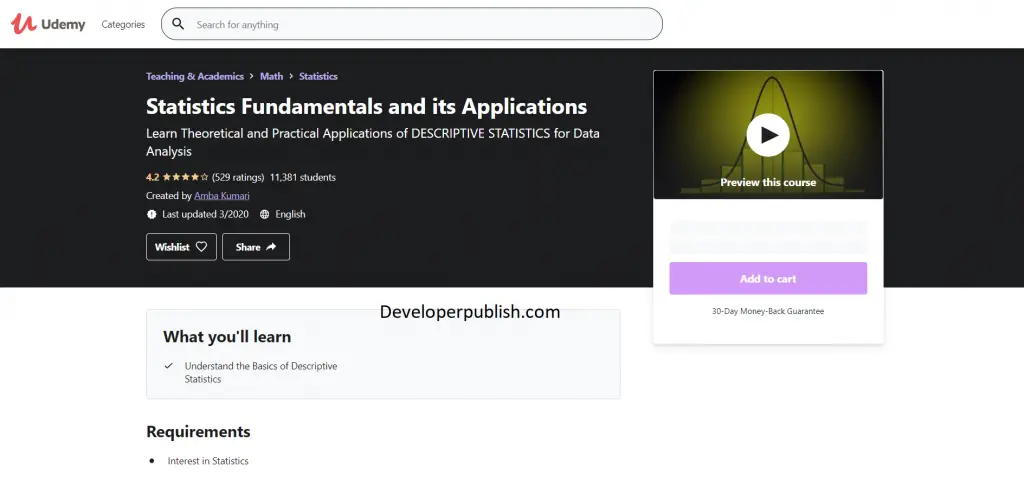Image resolution: width=1024 pixels, height=486 pixels.
Task: Click the Udemy logo icon
Action: [x=23, y=24]
